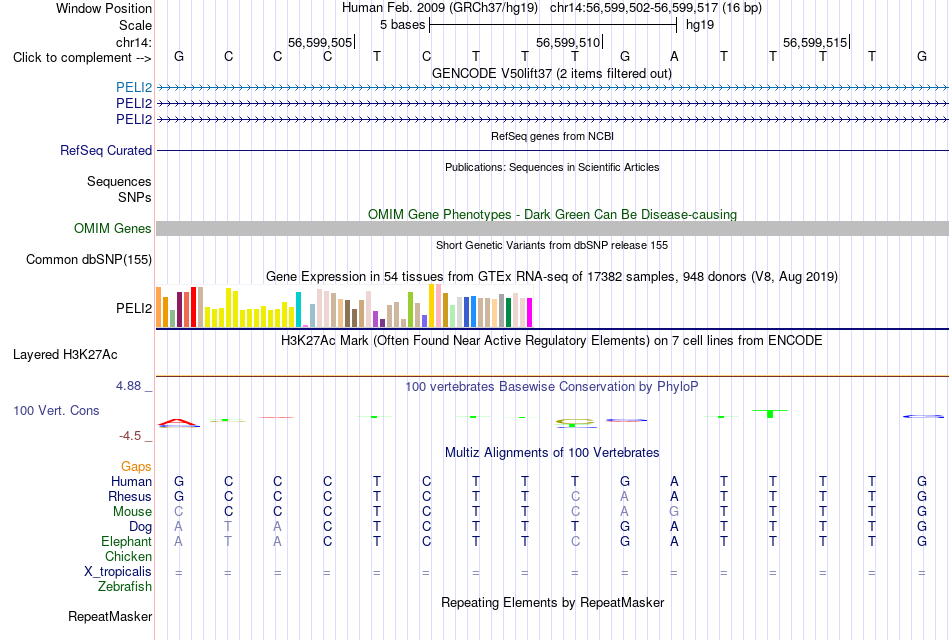Image resolution: width=950 pixels, height=640 pixels.
Task: Open the GENCODE V50lift37 track title
Action: [x=552, y=73]
